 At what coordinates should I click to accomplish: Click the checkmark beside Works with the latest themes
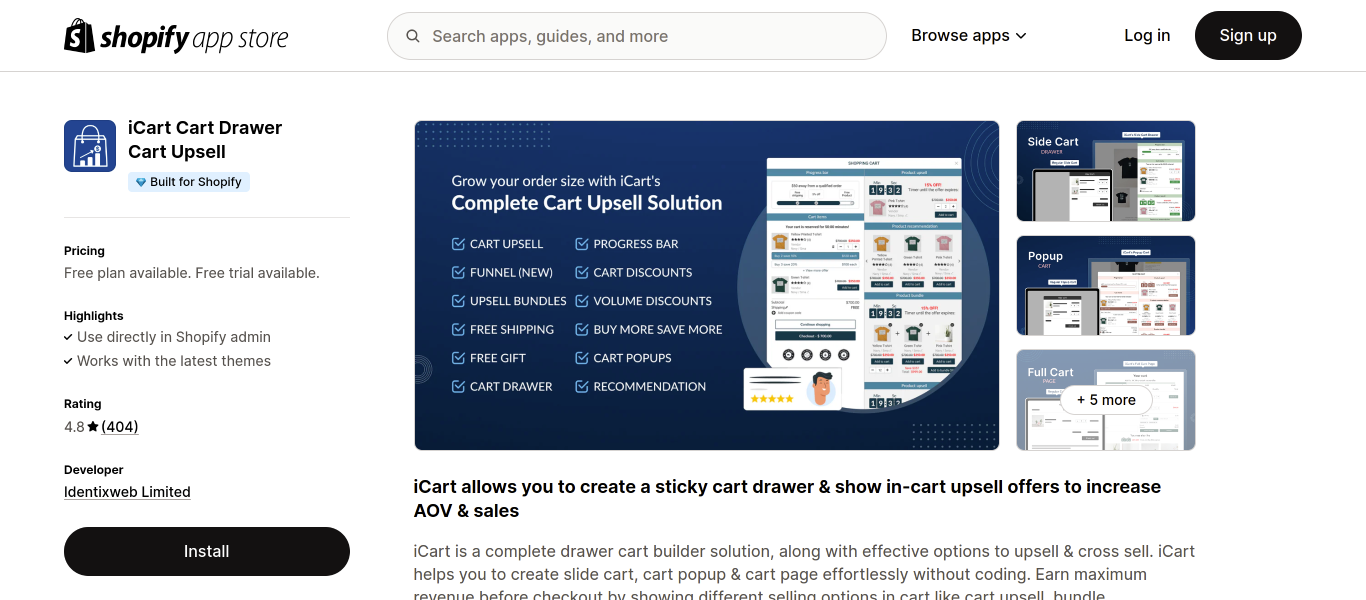pyautogui.click(x=68, y=361)
